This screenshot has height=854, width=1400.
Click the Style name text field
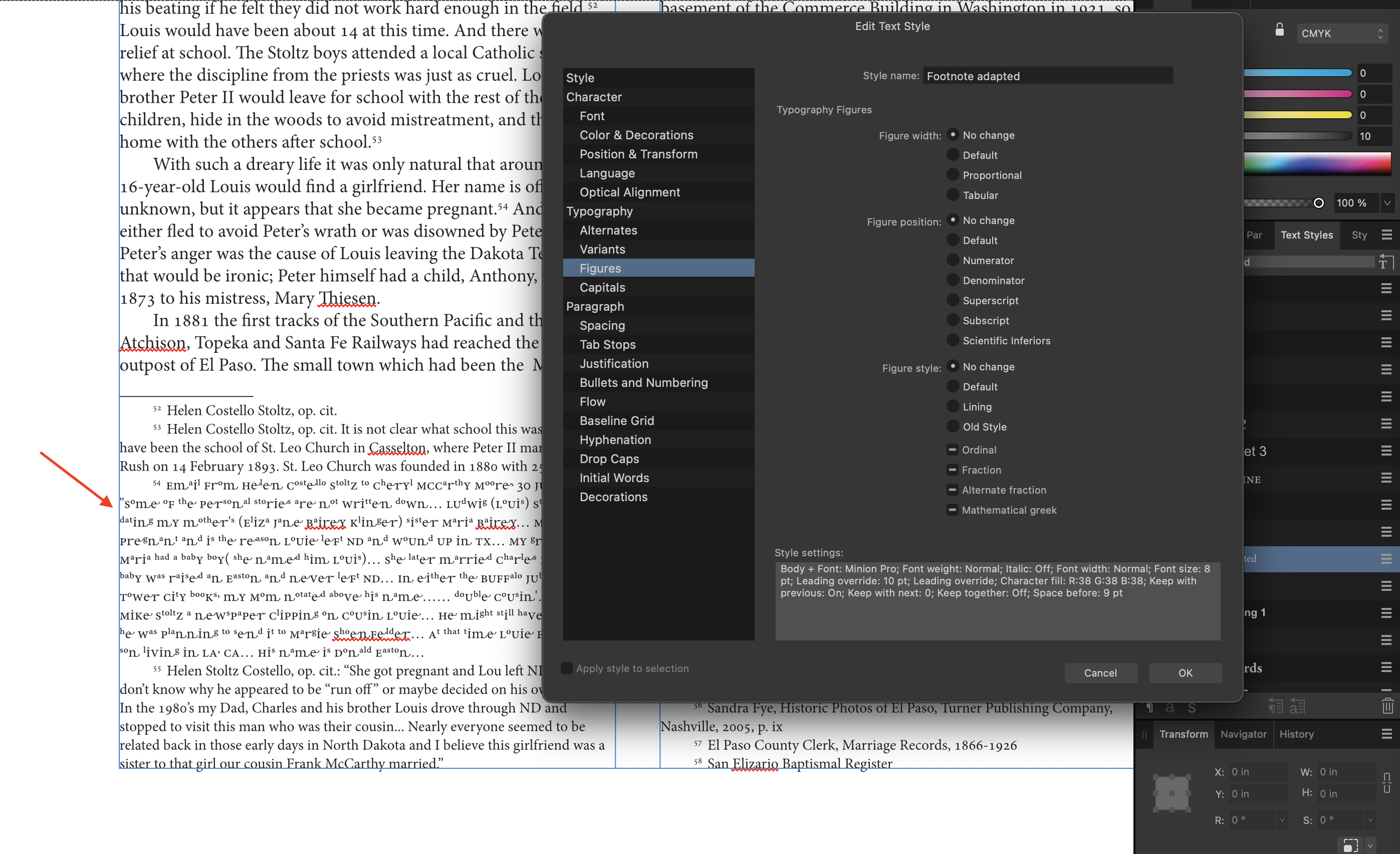click(x=1047, y=76)
